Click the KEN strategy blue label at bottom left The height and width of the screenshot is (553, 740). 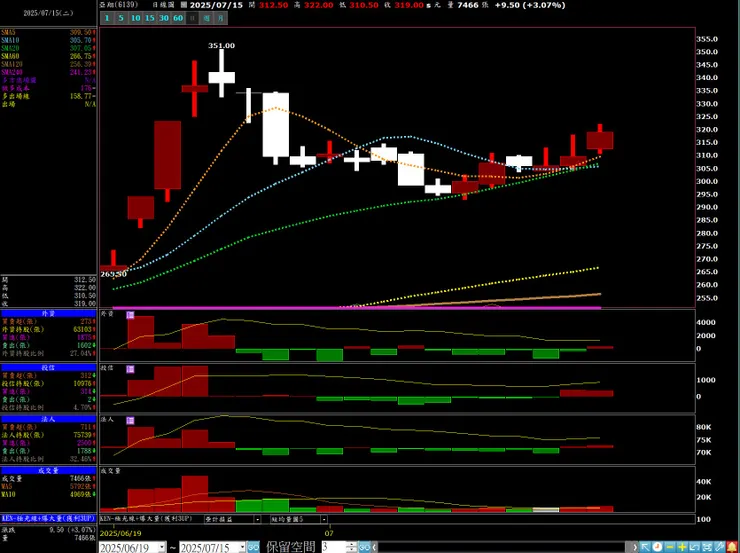click(x=49, y=518)
